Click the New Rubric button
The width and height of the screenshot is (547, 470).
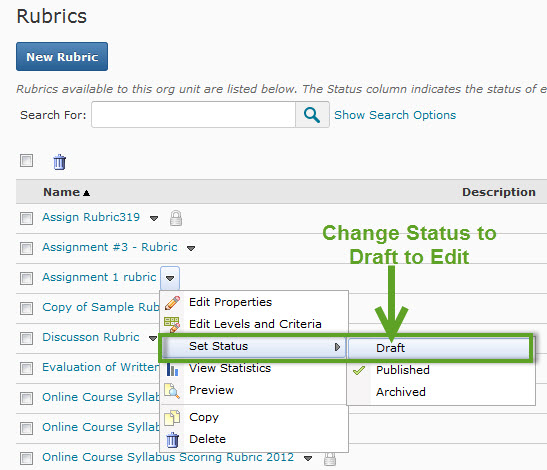coord(62,57)
